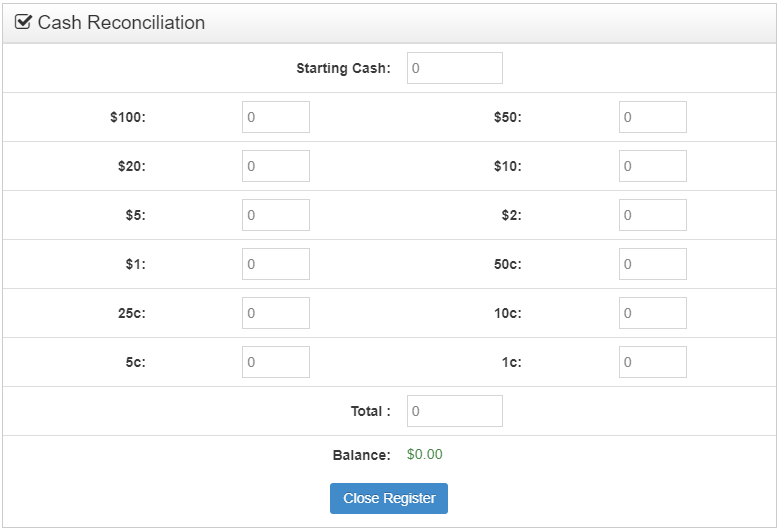Select the $50 bills count field
This screenshot has width=780, height=530.
point(652,117)
